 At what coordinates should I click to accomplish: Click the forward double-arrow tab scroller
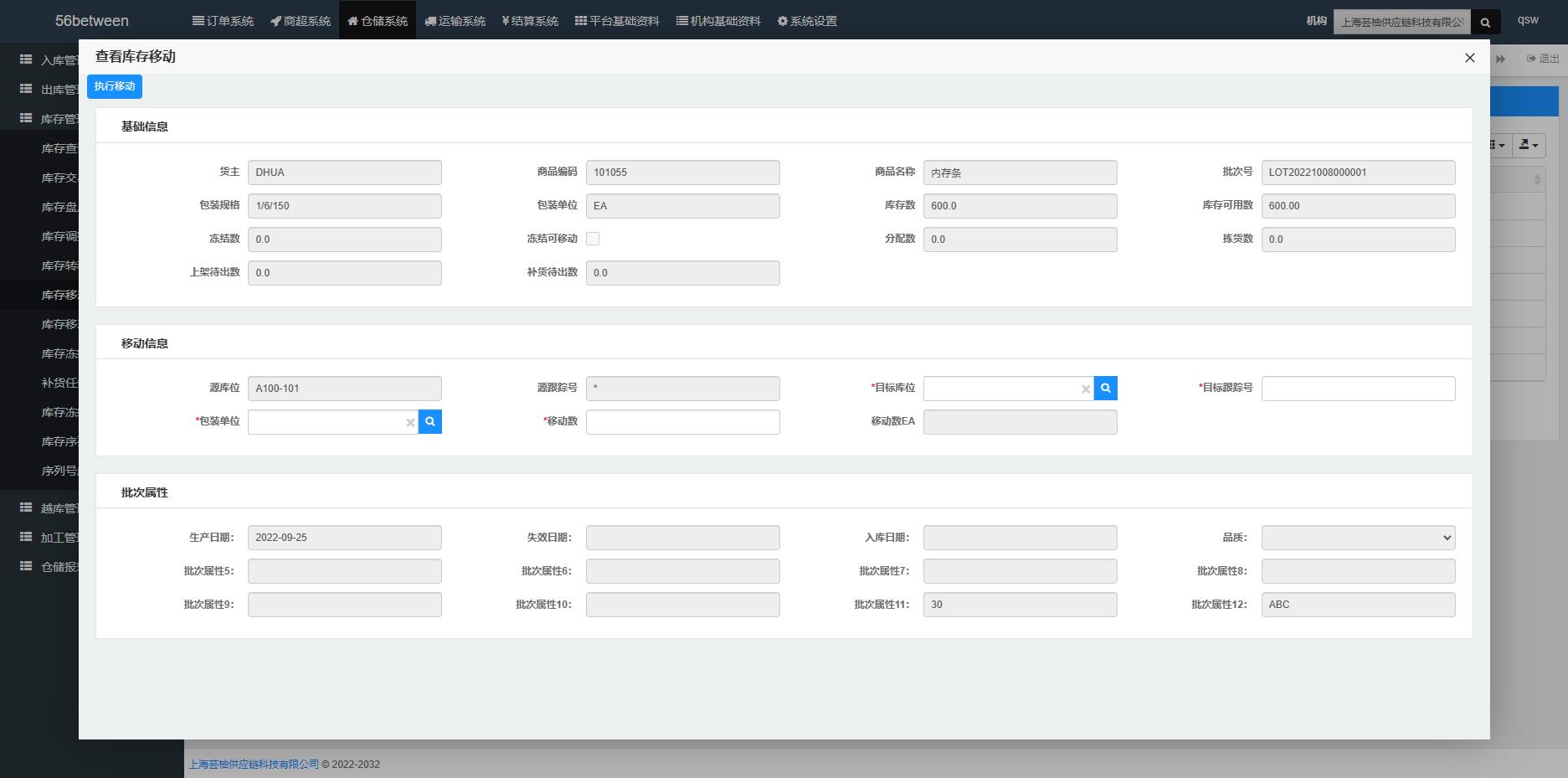[1500, 59]
